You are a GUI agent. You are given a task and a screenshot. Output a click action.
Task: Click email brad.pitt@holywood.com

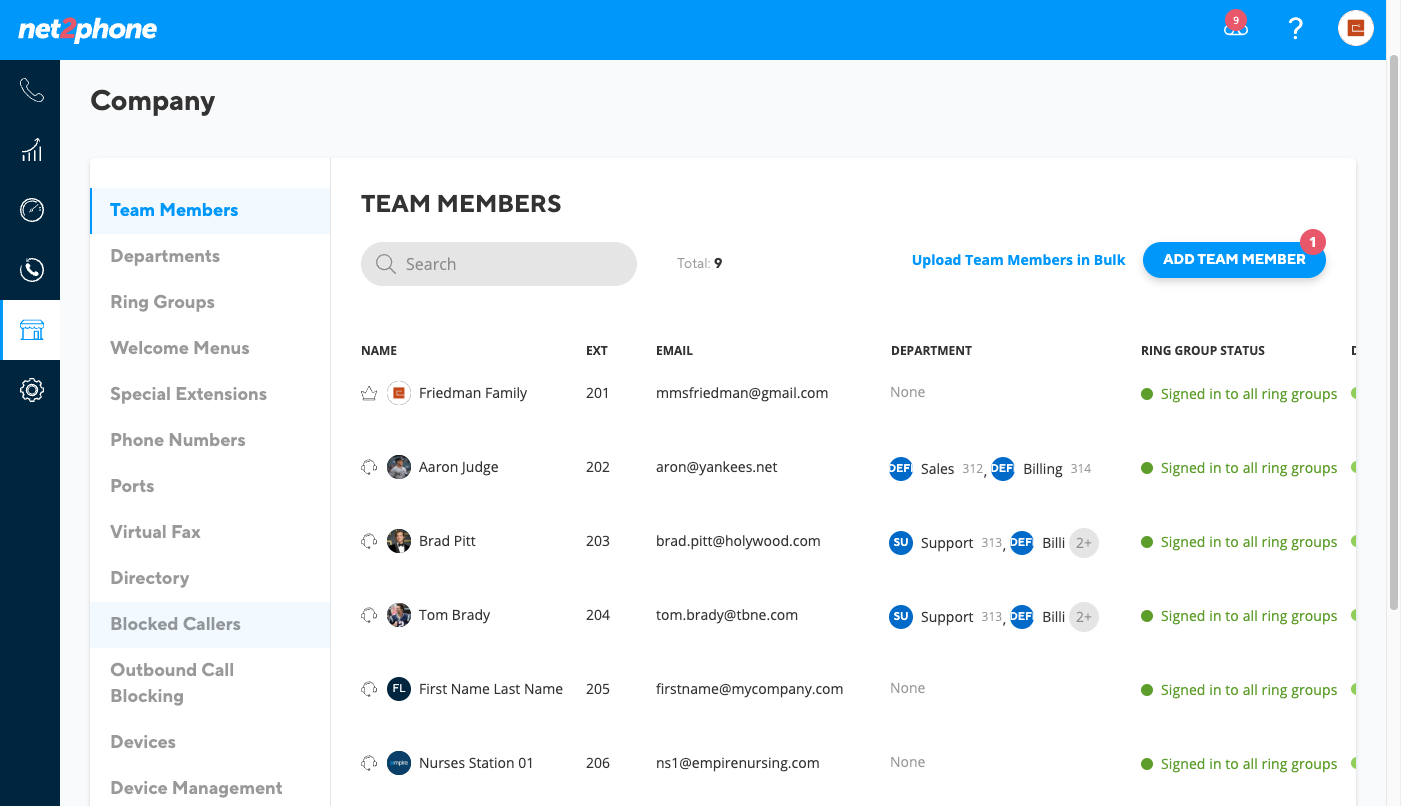point(738,541)
